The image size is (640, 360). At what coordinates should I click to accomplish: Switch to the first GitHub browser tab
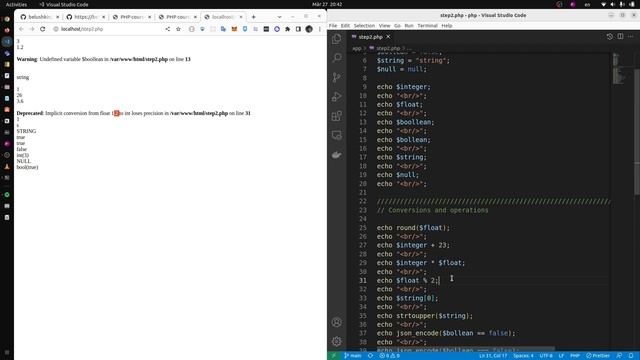(40, 17)
